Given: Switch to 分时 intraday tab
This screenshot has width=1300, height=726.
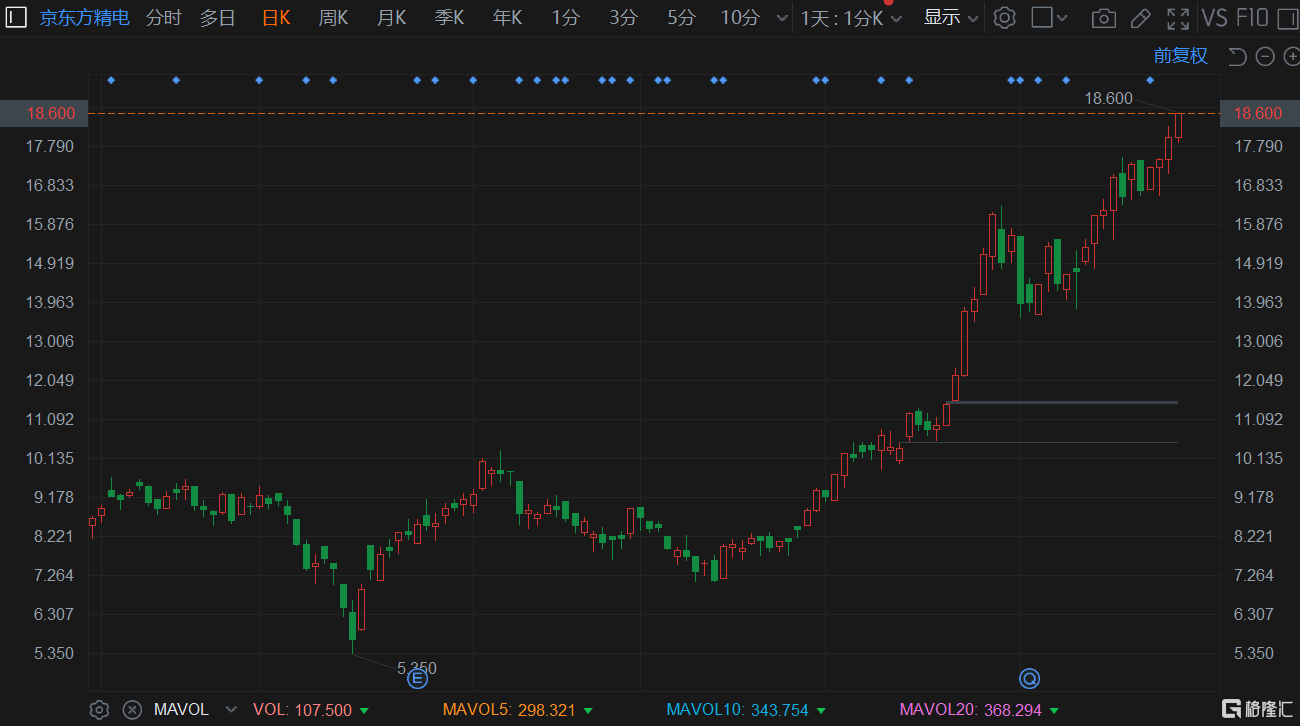Looking at the screenshot, I should pyautogui.click(x=164, y=18).
